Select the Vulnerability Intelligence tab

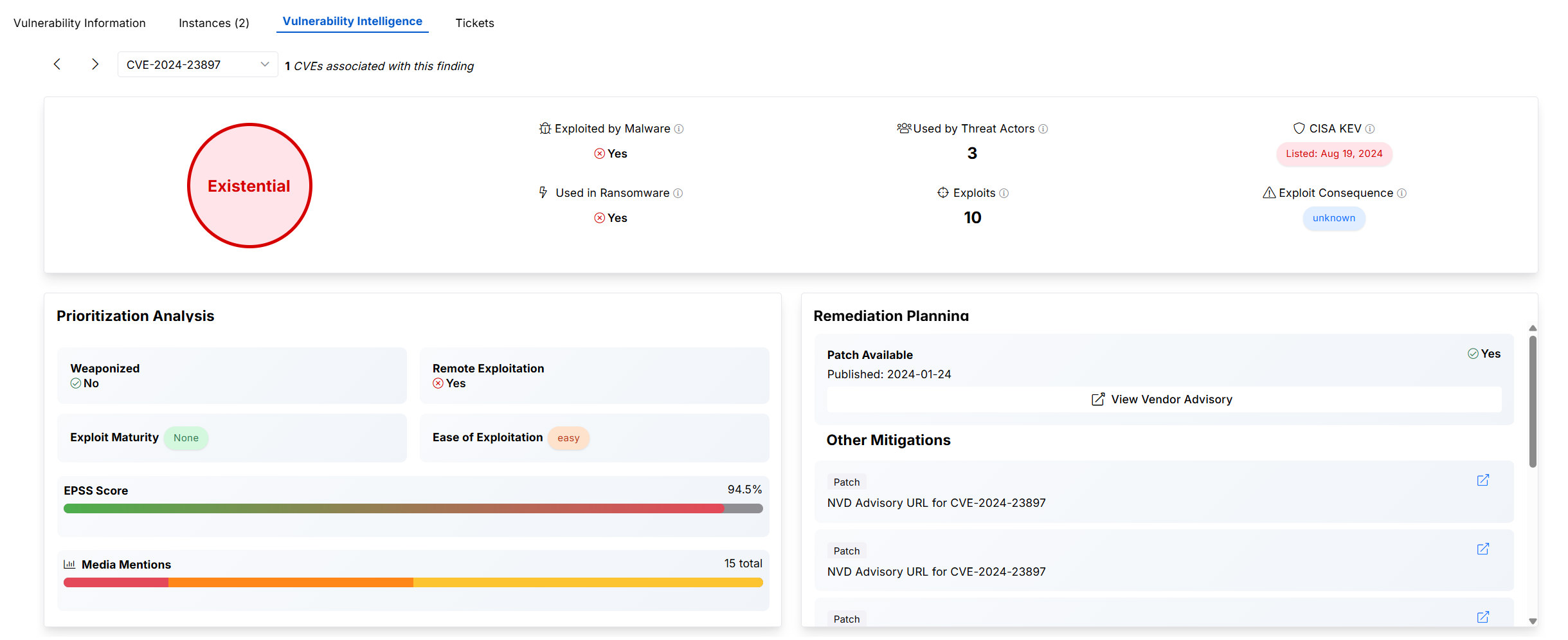(352, 21)
